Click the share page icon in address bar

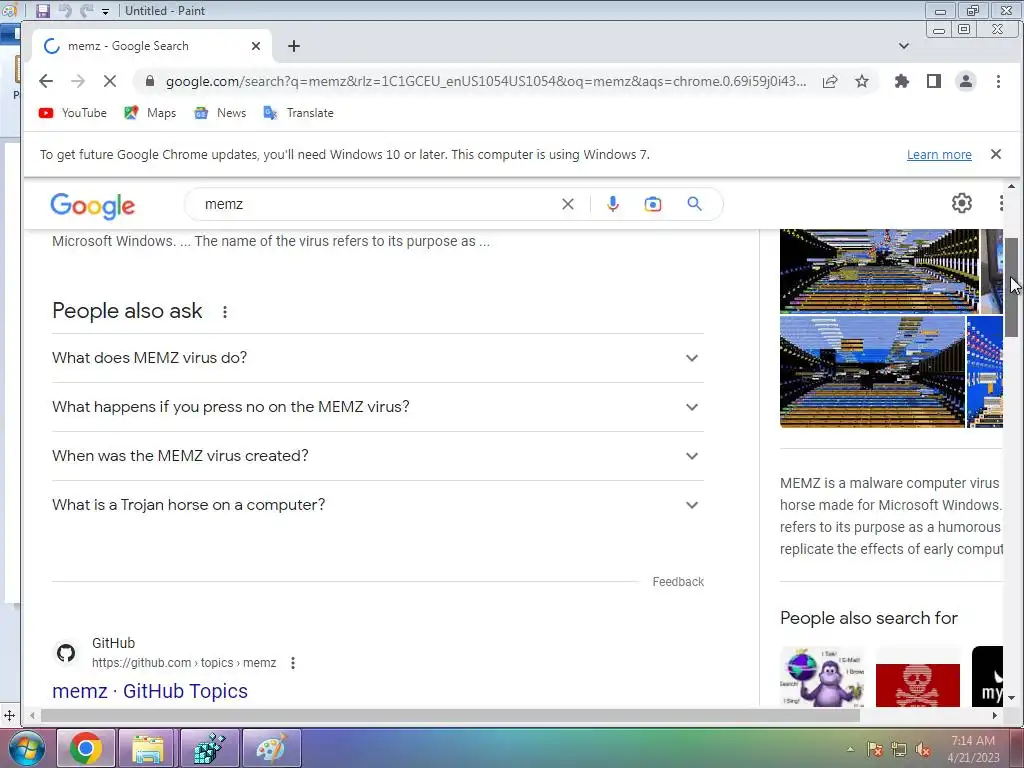[x=830, y=81]
